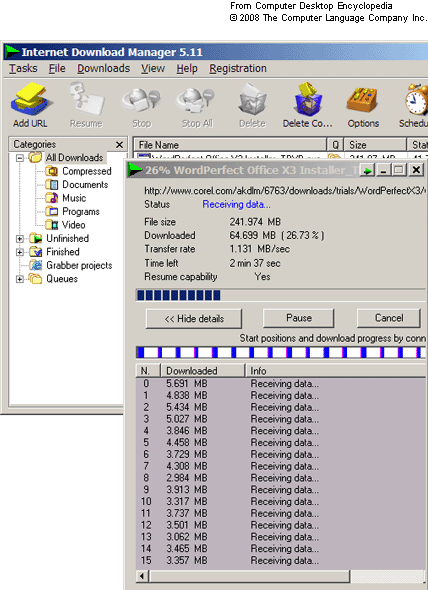Open the Registration menu
This screenshot has width=428, height=590.
[x=238, y=68]
